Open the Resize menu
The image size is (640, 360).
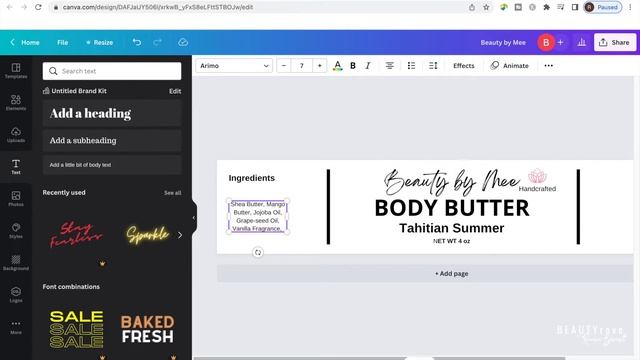click(100, 42)
